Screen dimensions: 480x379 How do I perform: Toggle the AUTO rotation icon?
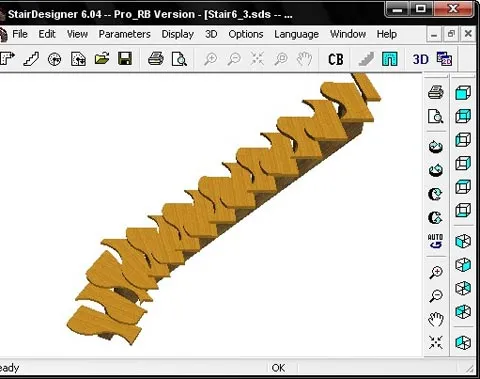point(435,241)
